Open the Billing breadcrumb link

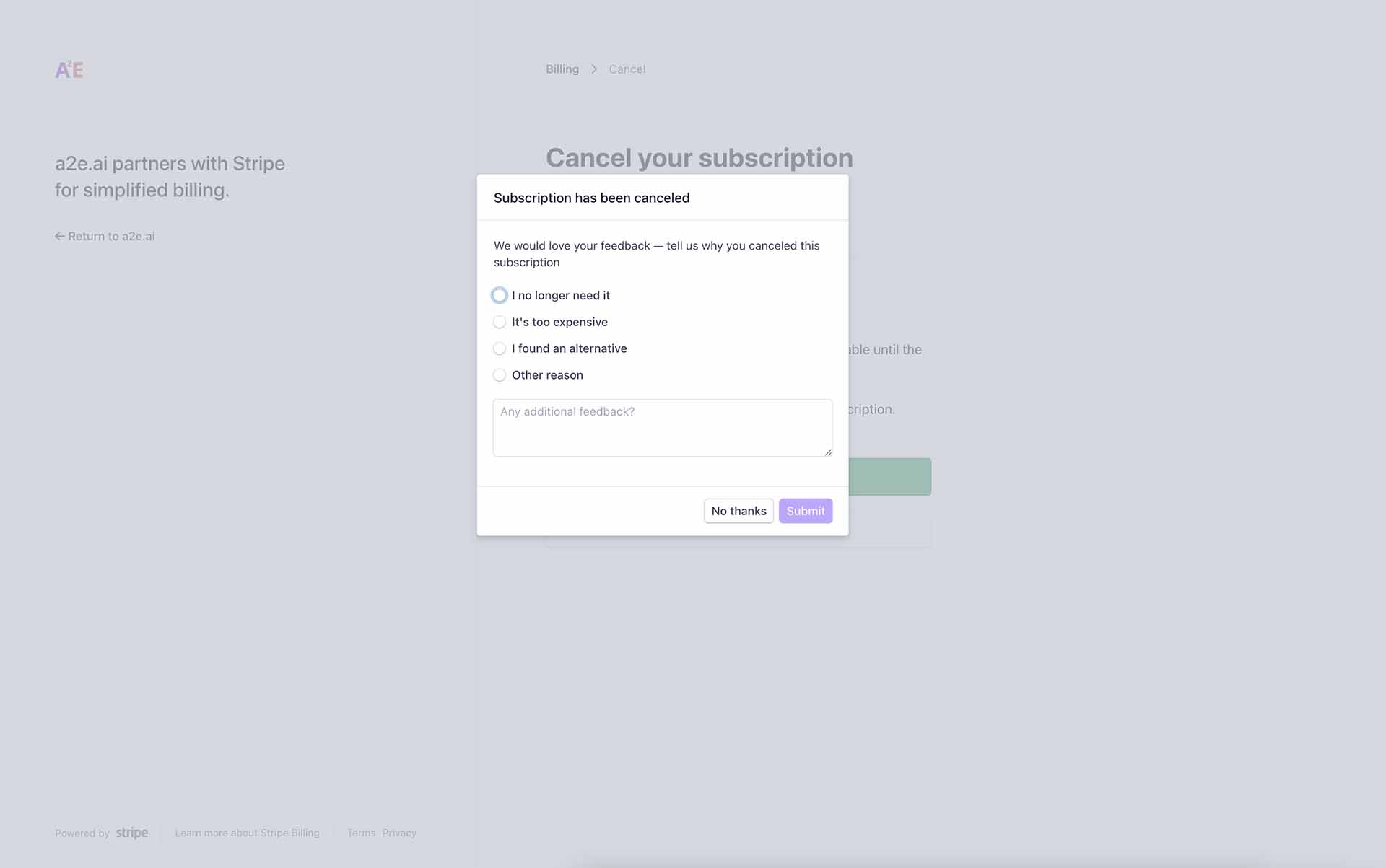tap(562, 69)
